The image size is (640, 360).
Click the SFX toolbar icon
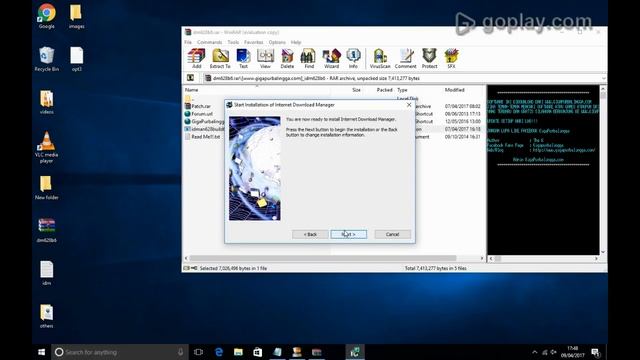(x=451, y=58)
